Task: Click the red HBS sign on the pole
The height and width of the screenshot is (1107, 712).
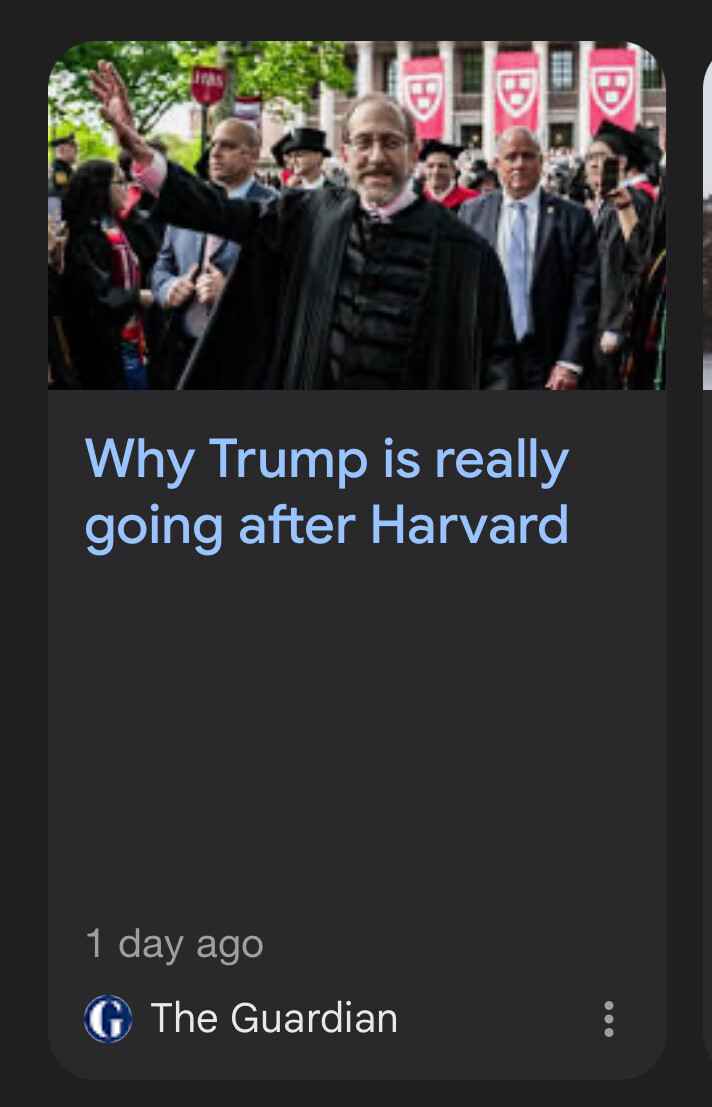Action: click(209, 85)
